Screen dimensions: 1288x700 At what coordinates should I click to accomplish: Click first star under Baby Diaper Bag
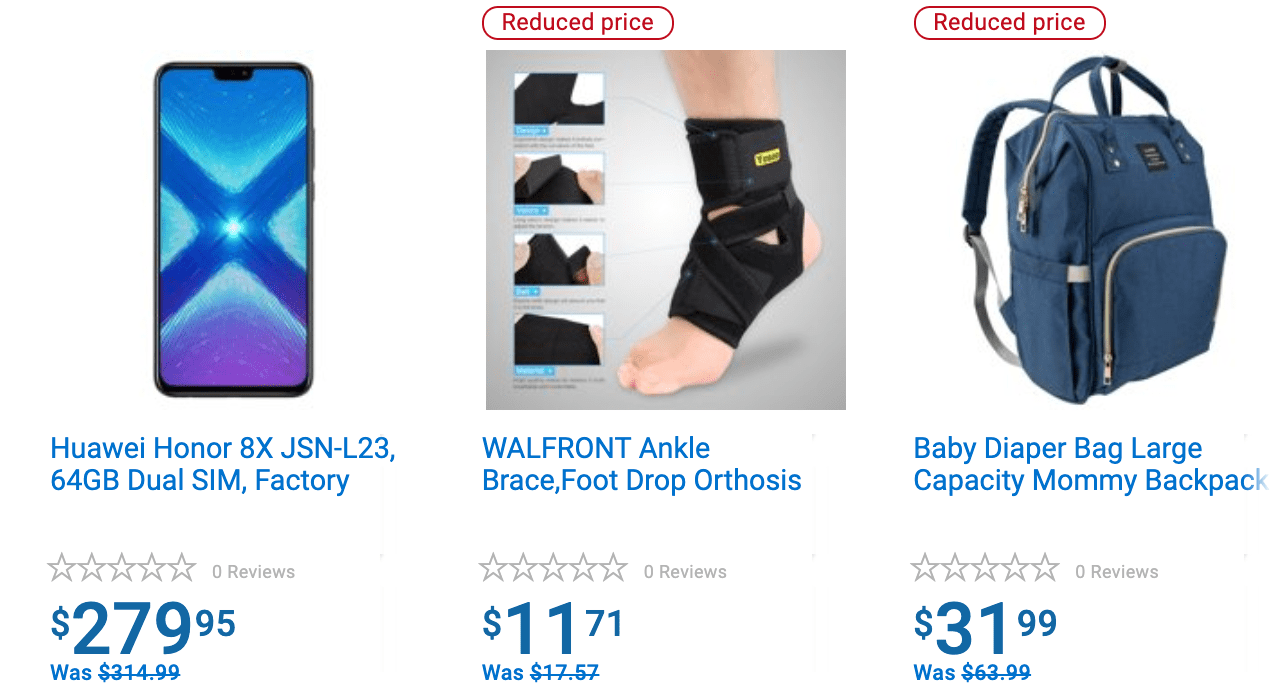tap(926, 568)
